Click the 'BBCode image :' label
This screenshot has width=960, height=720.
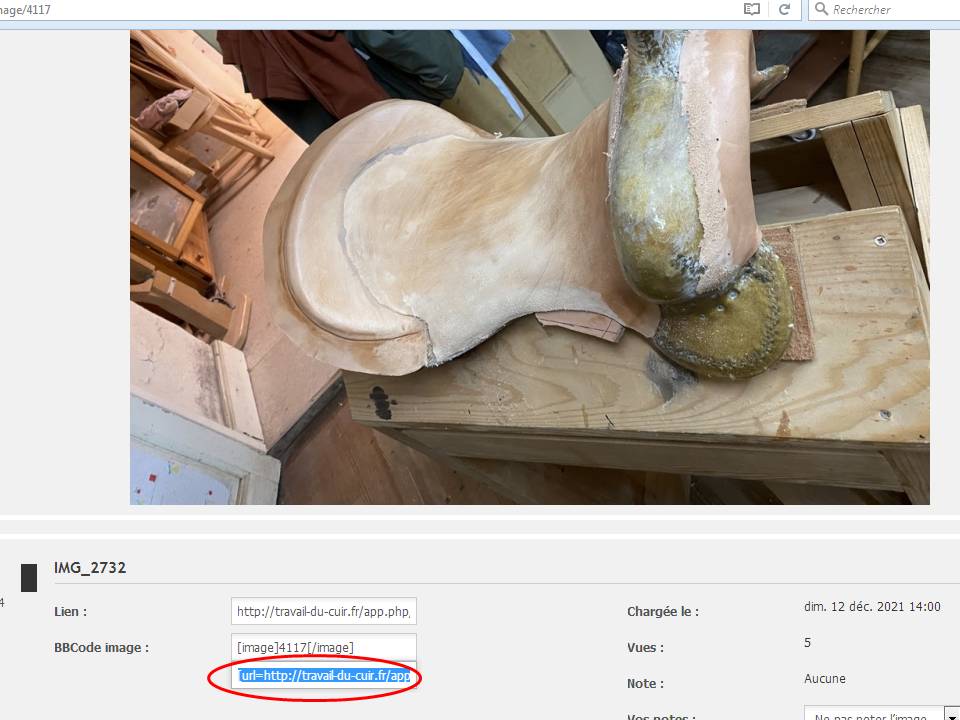click(x=101, y=647)
